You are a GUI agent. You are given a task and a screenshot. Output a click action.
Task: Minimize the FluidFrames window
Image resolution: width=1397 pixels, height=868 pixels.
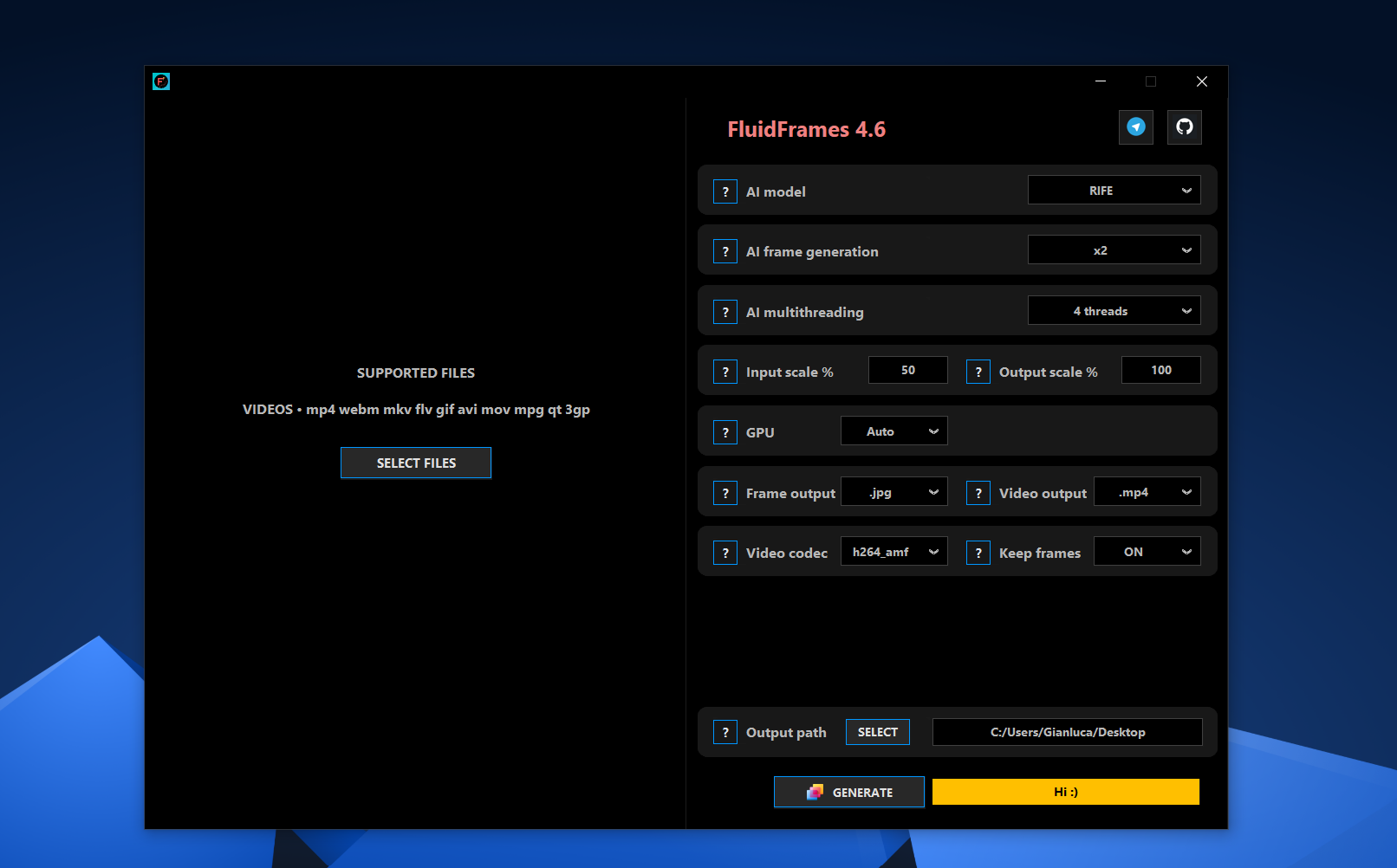[x=1101, y=81]
